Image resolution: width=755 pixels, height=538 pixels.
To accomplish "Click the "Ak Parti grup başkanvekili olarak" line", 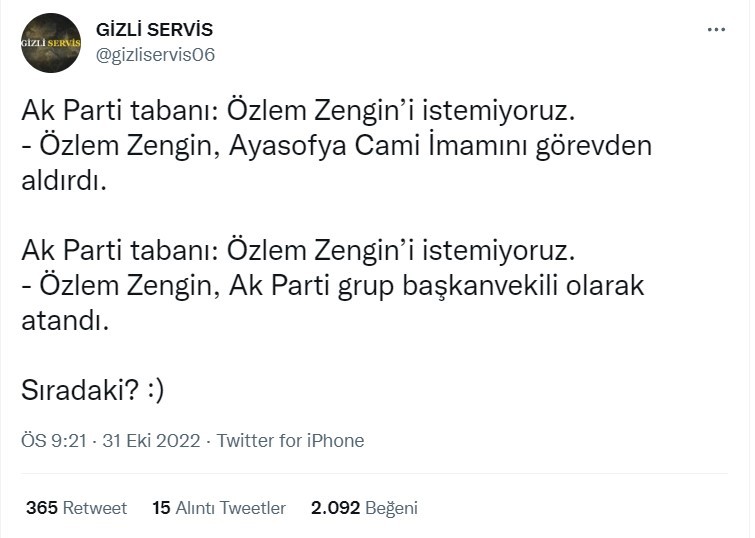I will click(x=333, y=285).
